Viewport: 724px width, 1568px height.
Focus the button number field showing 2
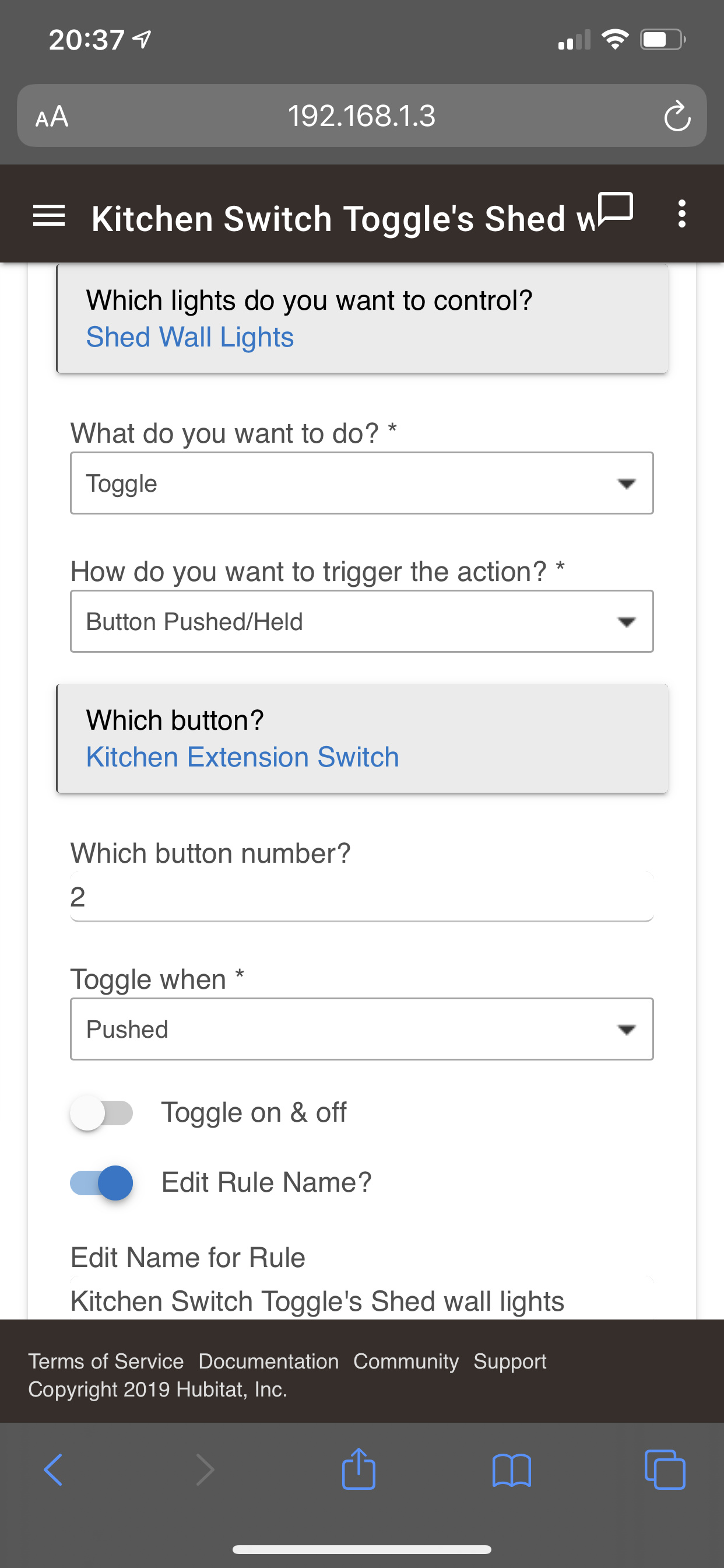[362, 897]
